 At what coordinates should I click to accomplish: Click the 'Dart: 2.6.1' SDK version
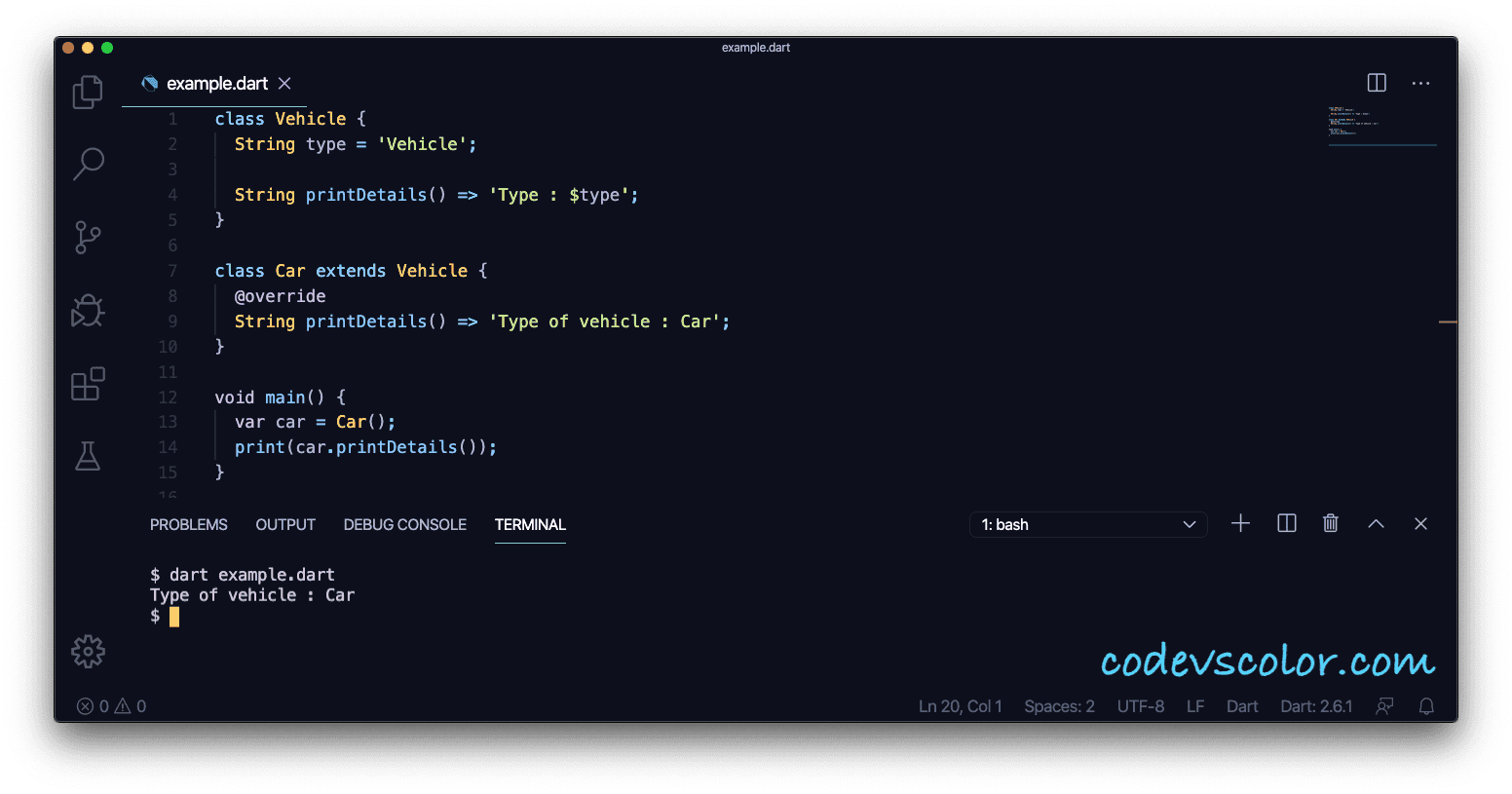click(x=1316, y=706)
